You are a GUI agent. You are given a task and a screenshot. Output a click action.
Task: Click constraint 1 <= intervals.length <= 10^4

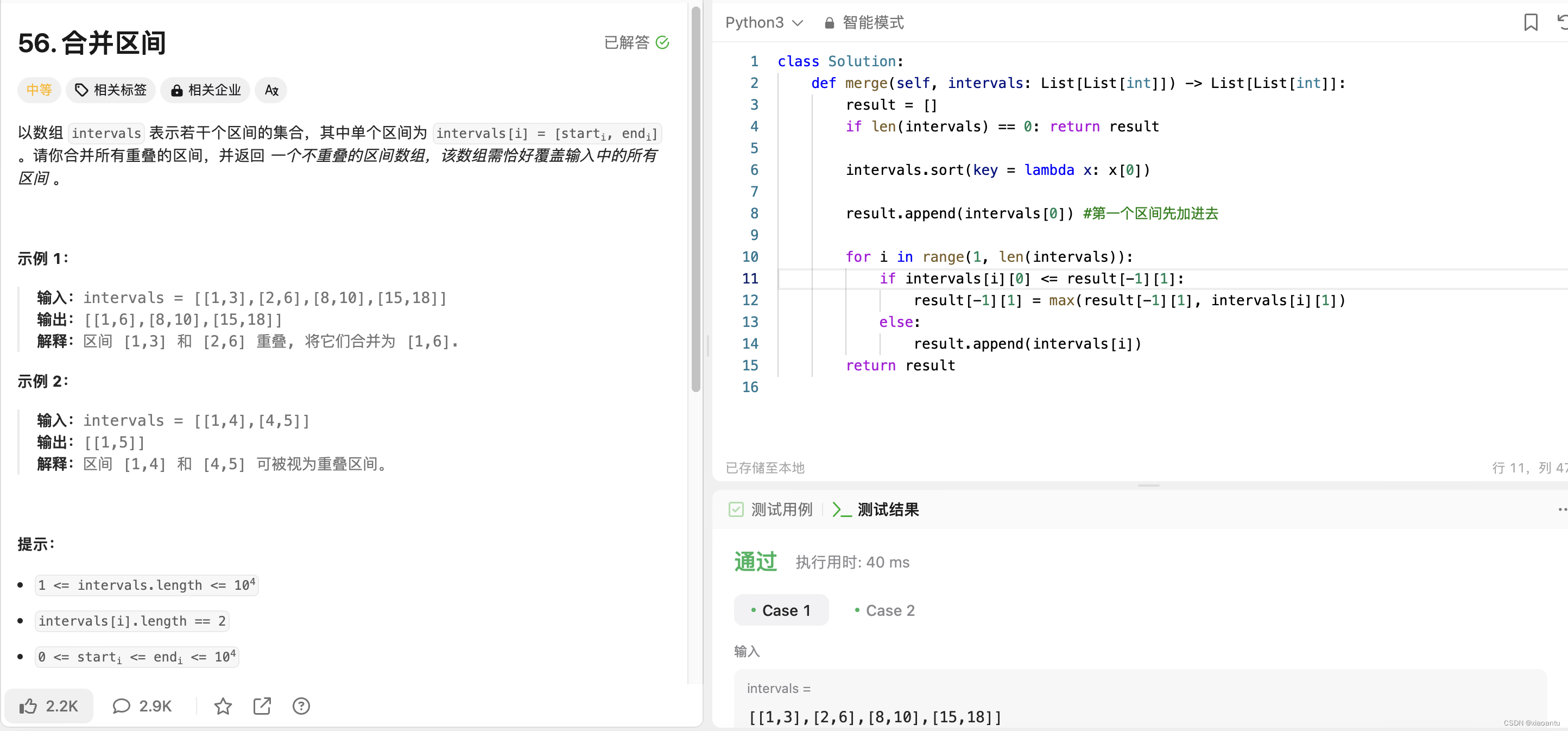[147, 585]
